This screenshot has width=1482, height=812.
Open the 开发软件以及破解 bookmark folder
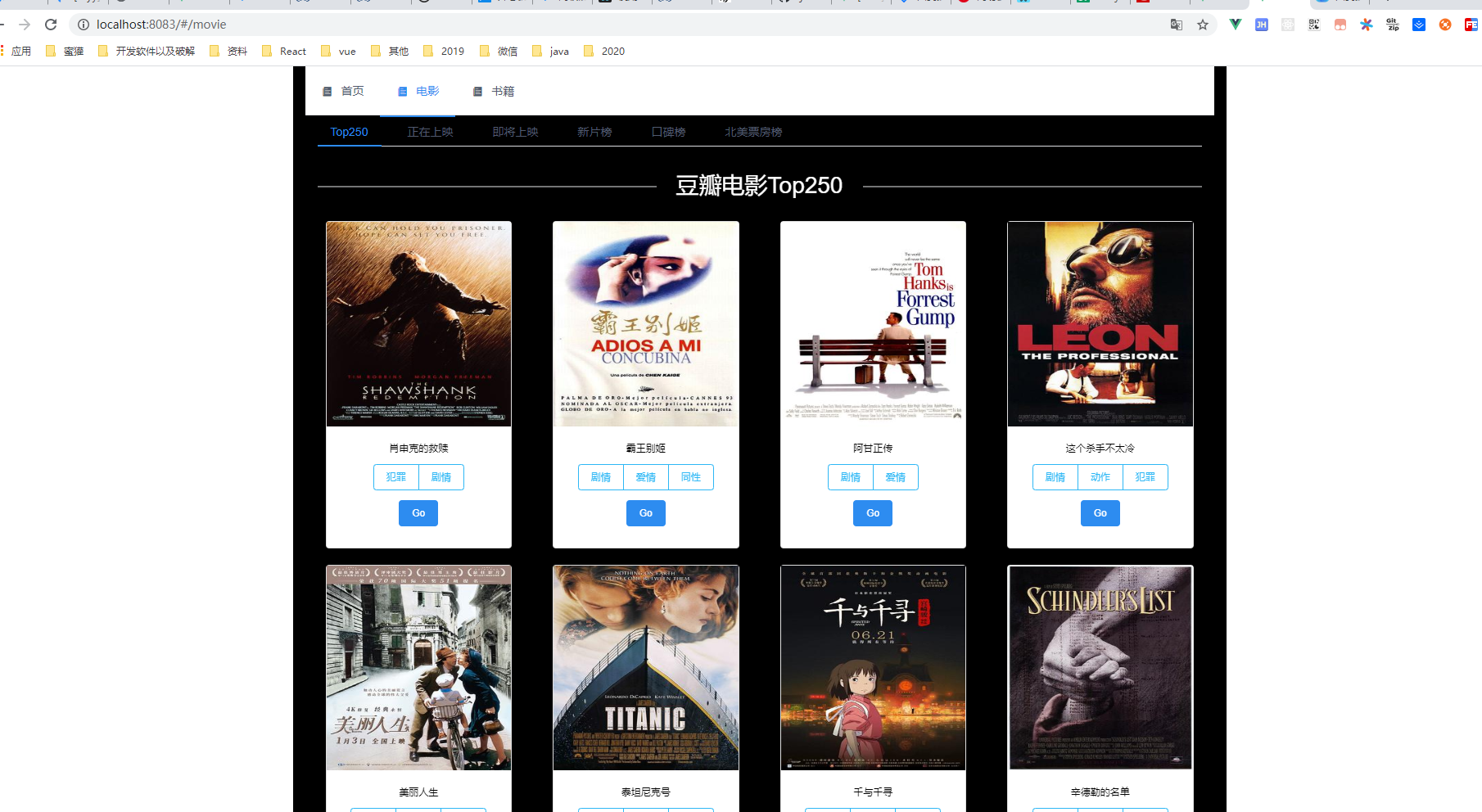147,51
